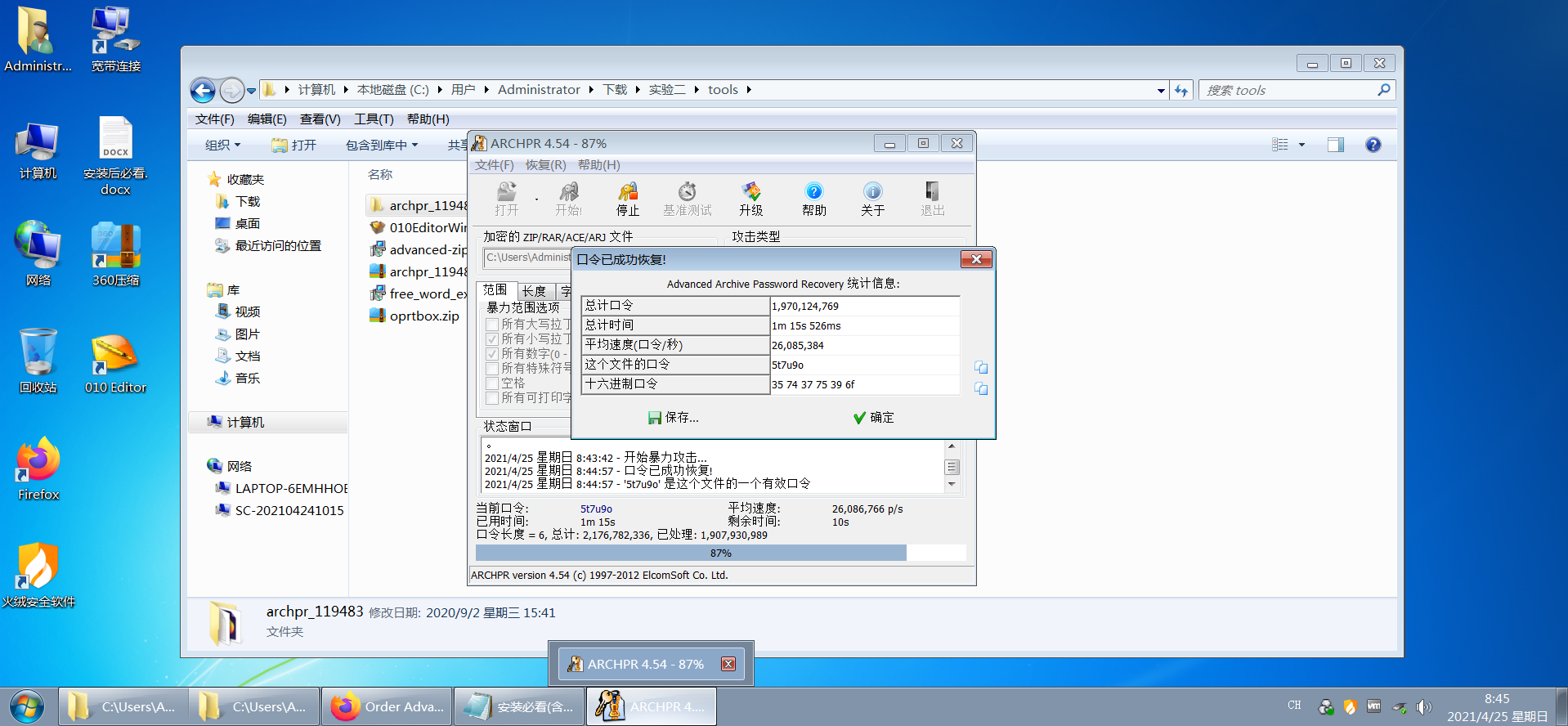Switch to the 长度 tab

[x=534, y=291]
